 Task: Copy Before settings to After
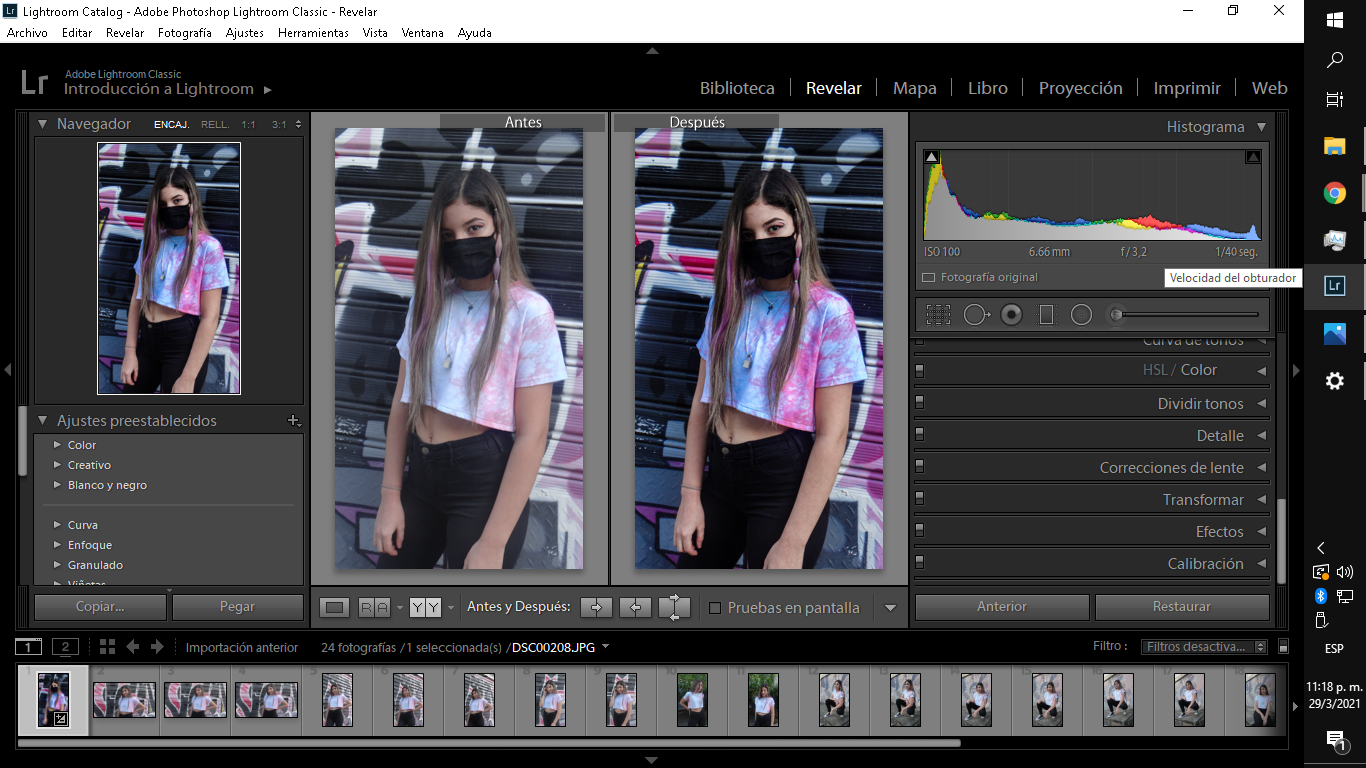pyautogui.click(x=596, y=607)
